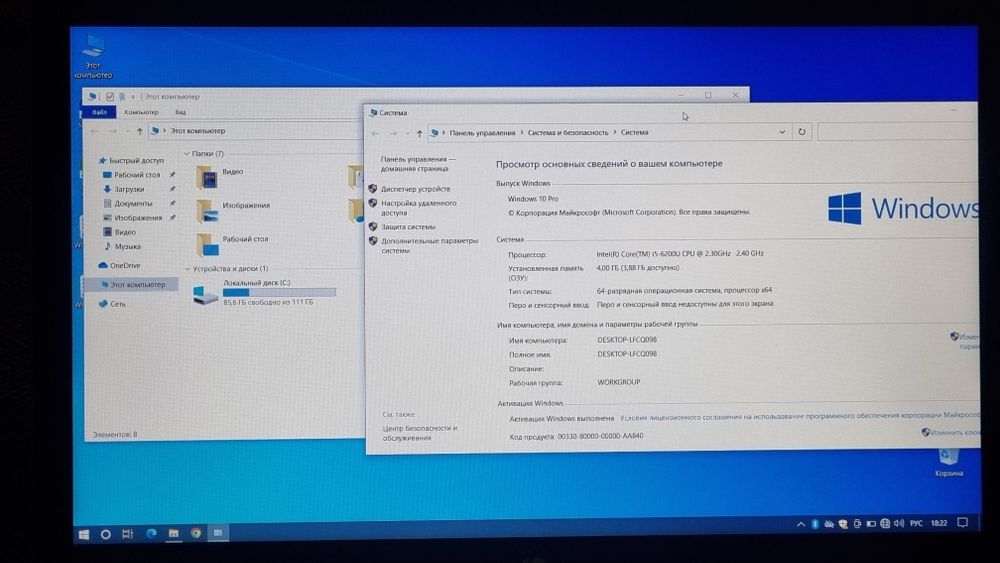The width and height of the screenshot is (1000, 563).
Task: Select Видео in navigation pane
Action: 125,232
